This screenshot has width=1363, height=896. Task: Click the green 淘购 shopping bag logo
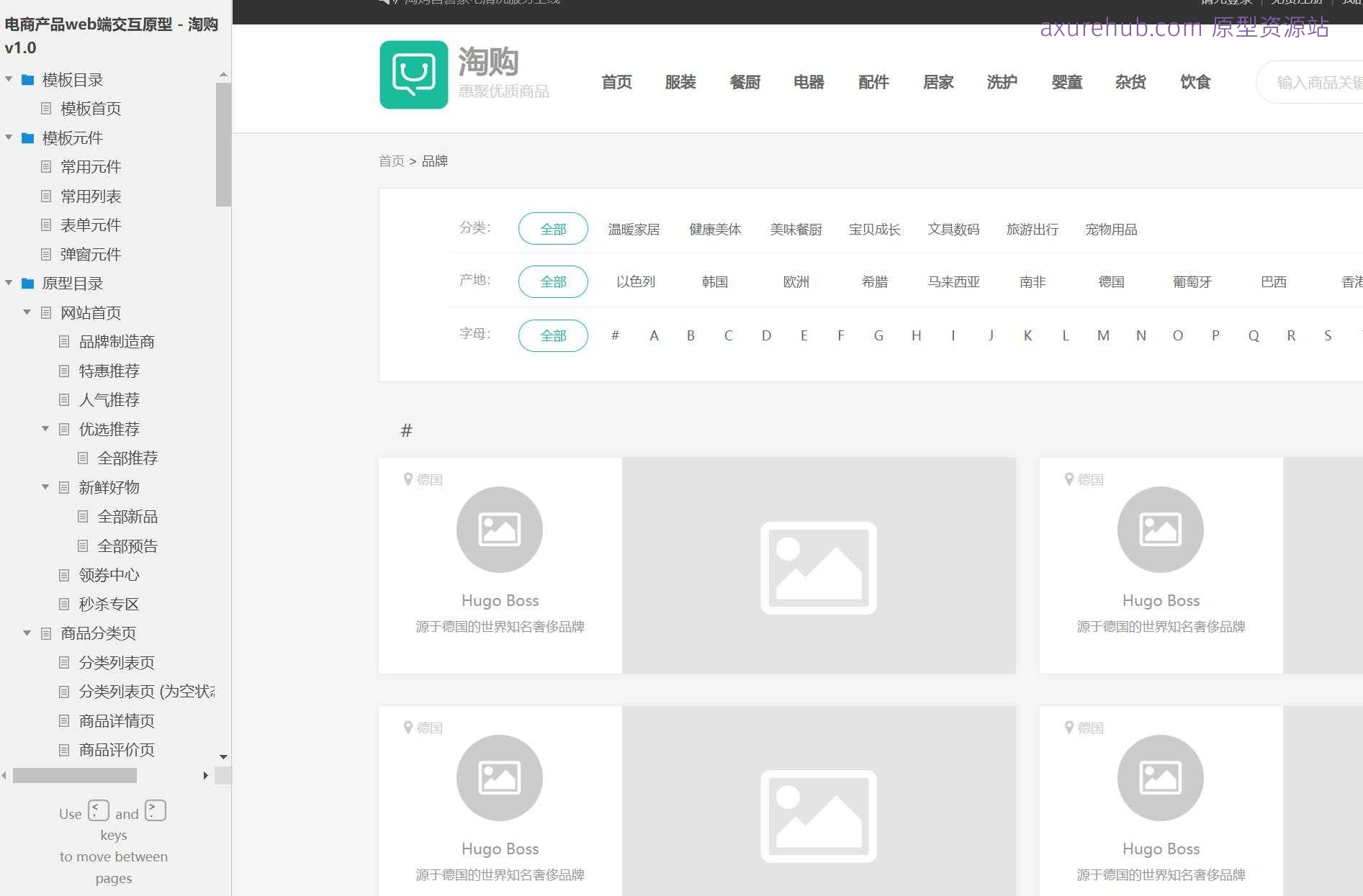tap(414, 74)
